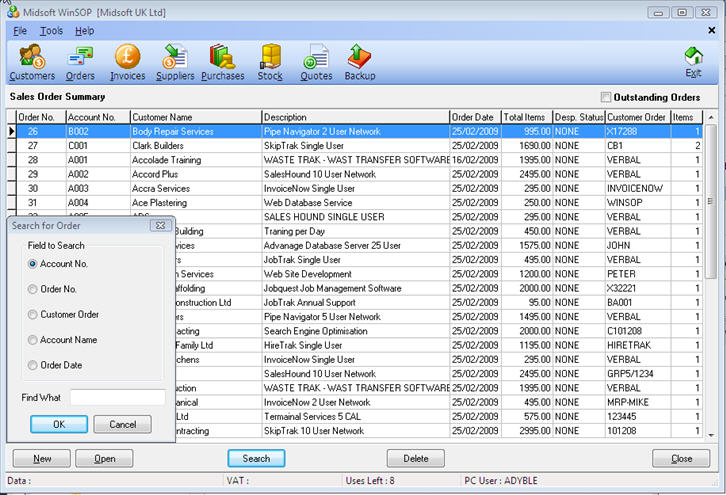Open the Orders toolbar icon

(x=80, y=63)
